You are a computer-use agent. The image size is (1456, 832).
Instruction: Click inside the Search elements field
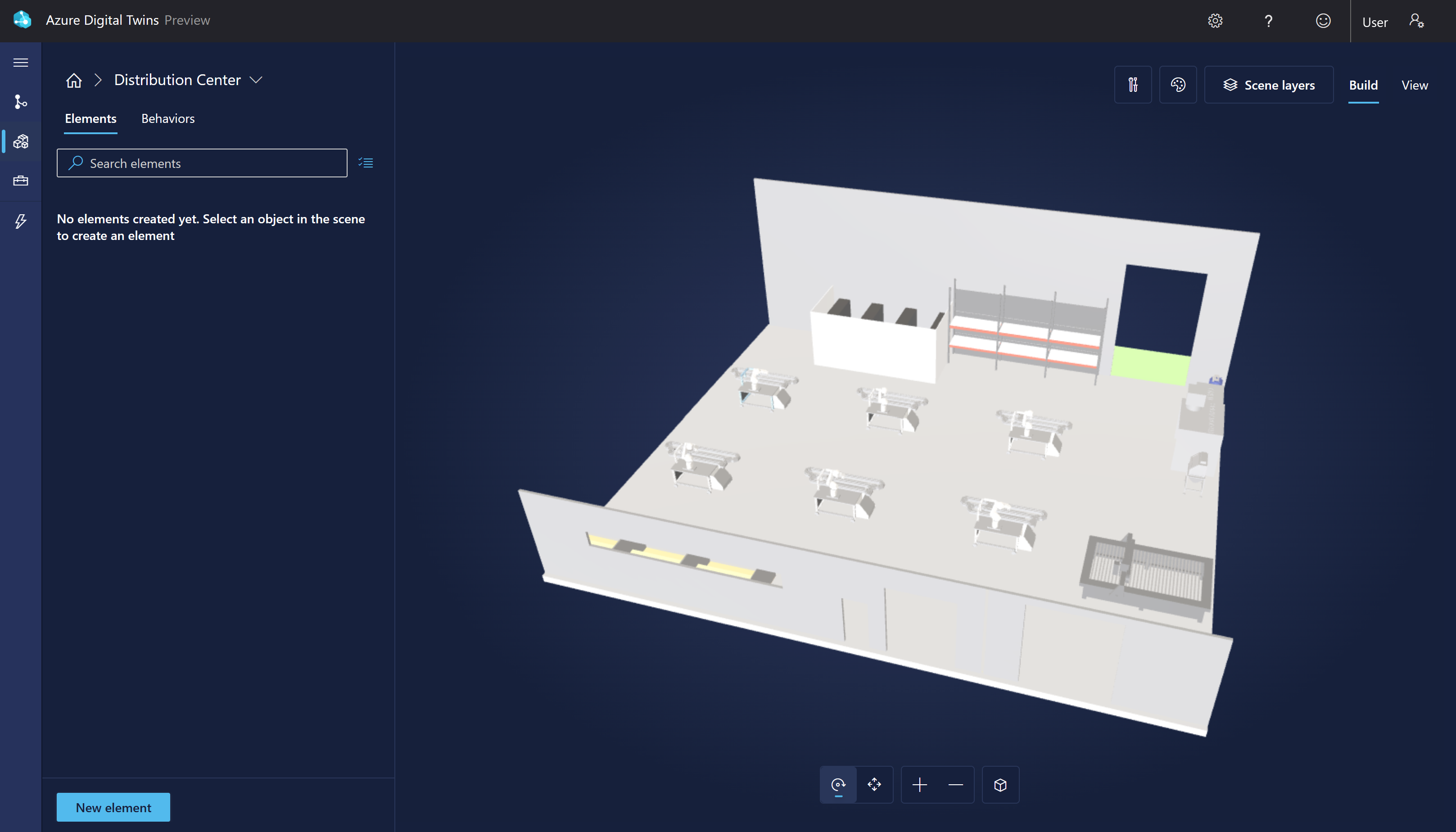[x=201, y=163]
